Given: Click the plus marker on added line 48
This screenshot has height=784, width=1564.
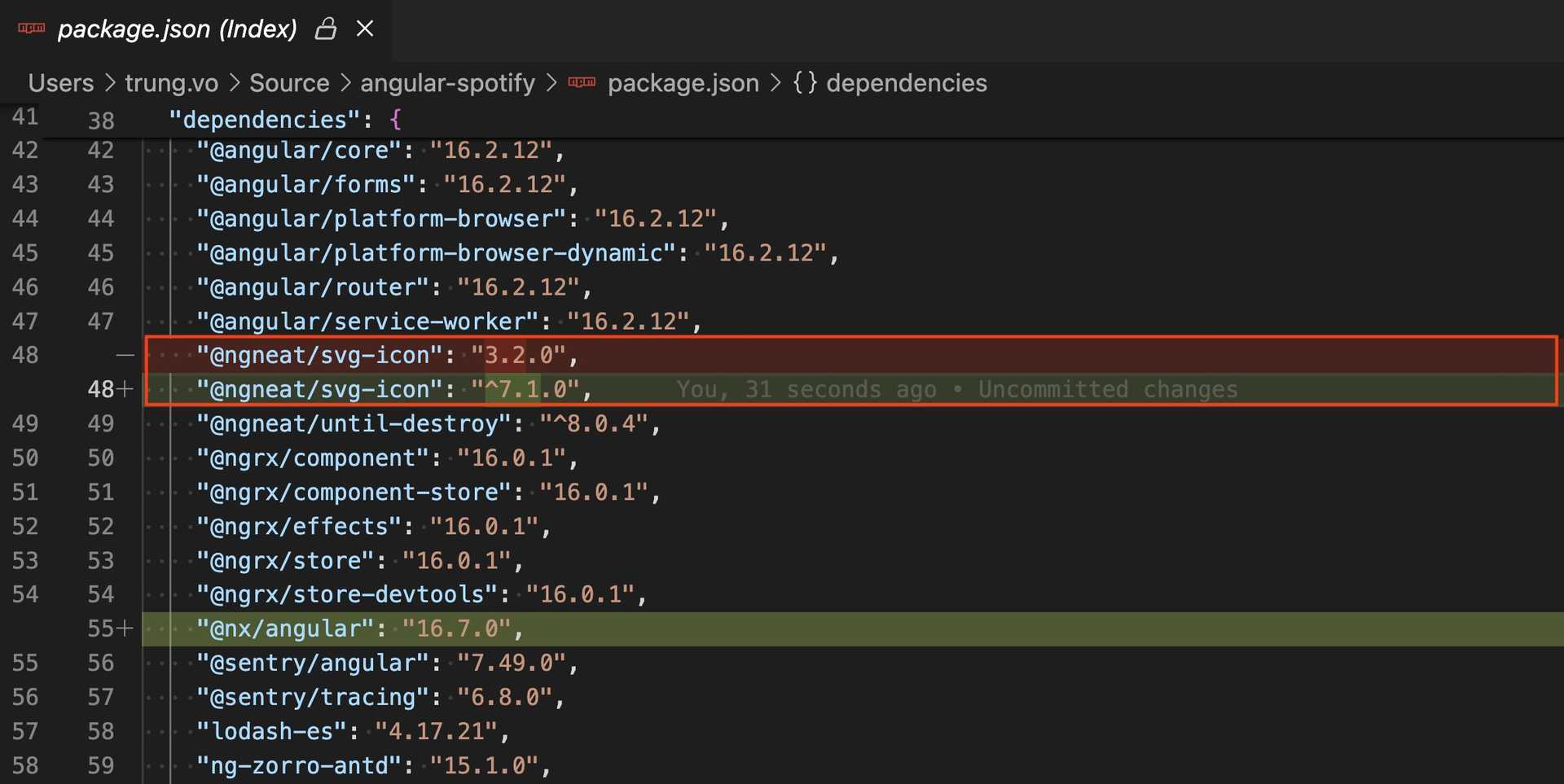Looking at the screenshot, I should pos(126,388).
